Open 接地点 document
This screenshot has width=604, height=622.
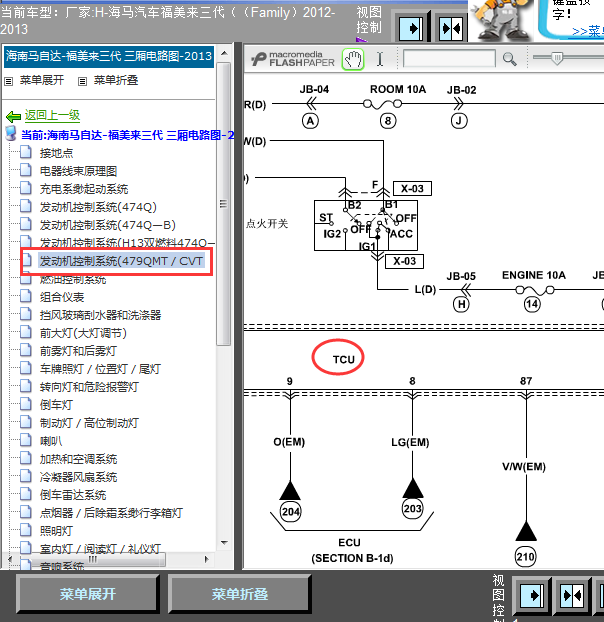coord(56,153)
